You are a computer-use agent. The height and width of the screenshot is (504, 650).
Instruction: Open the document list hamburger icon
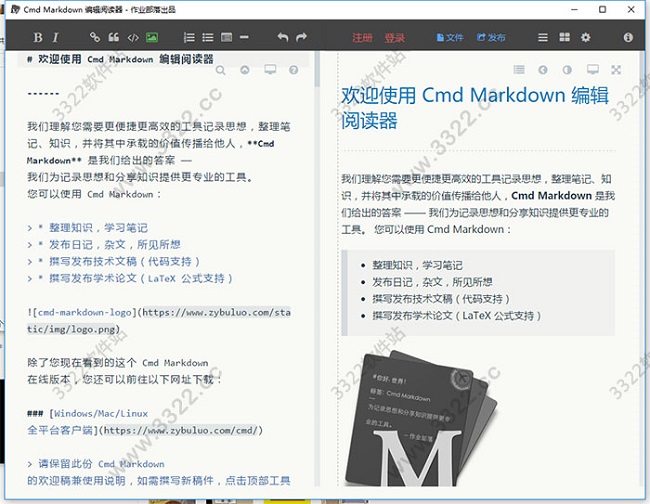tap(543, 38)
